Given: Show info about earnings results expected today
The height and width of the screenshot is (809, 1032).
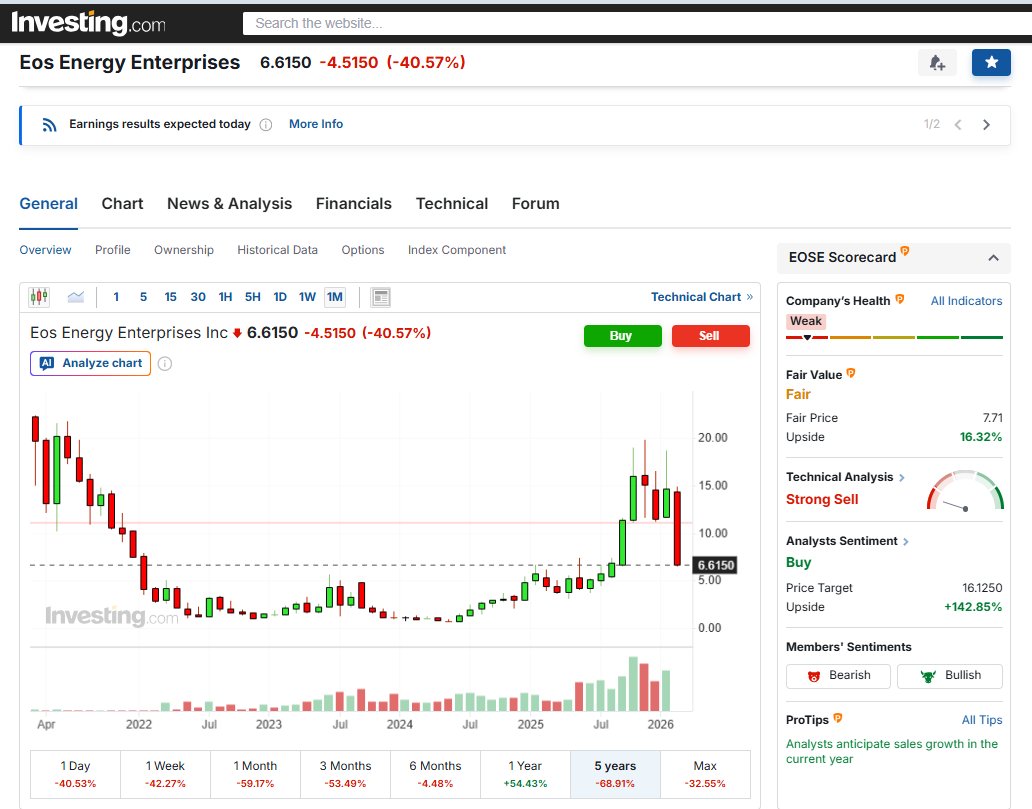Looking at the screenshot, I should pyautogui.click(x=266, y=124).
